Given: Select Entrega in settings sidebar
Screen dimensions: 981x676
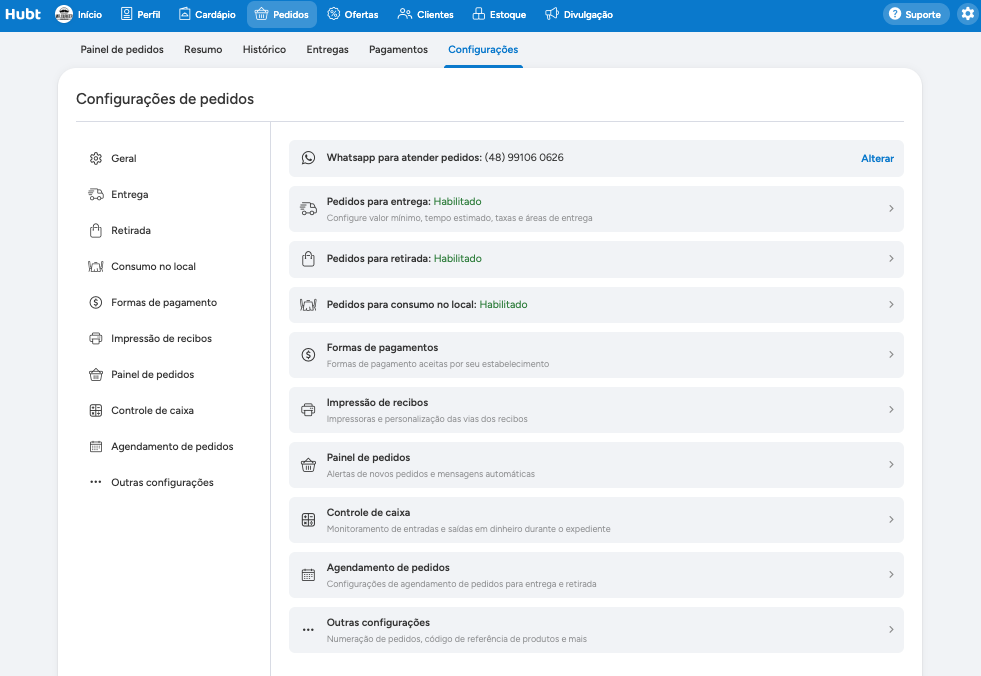Looking at the screenshot, I should 130,195.
